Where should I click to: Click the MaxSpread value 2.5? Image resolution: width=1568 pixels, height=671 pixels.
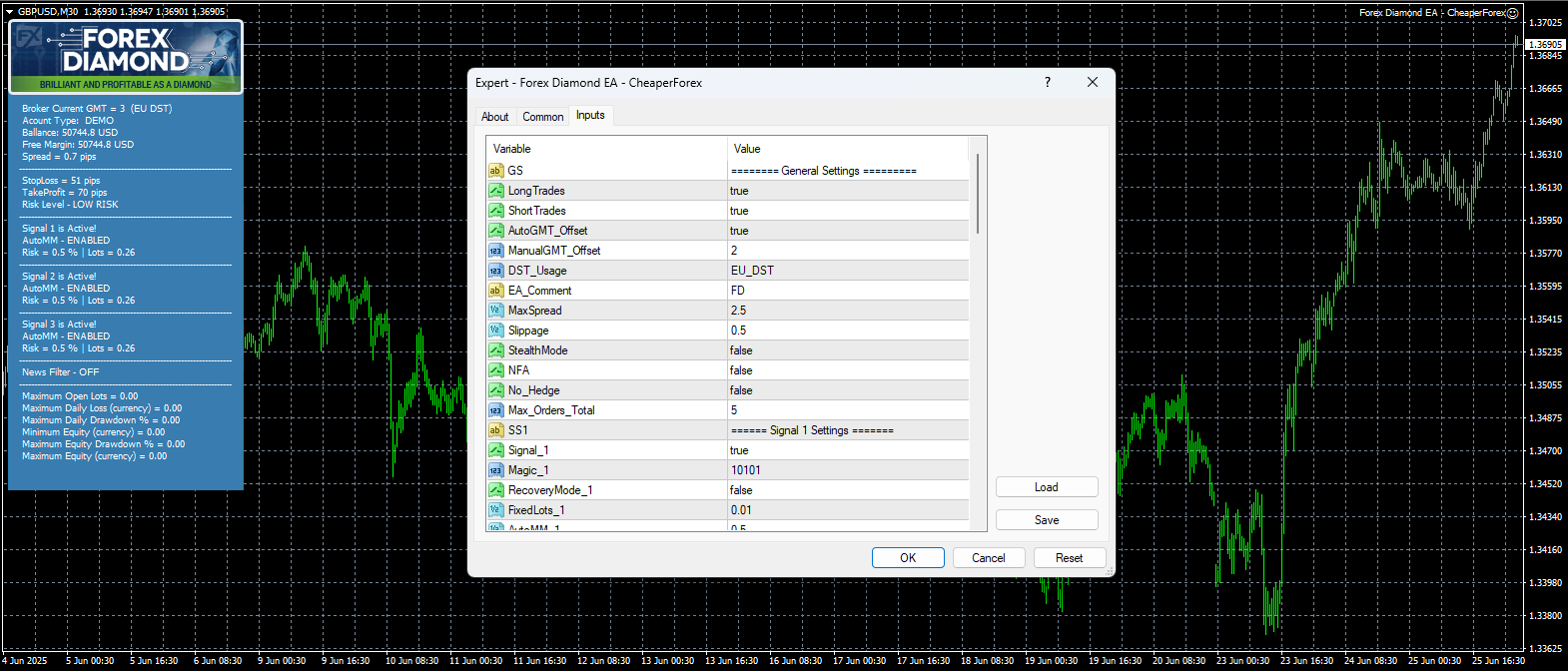click(738, 311)
